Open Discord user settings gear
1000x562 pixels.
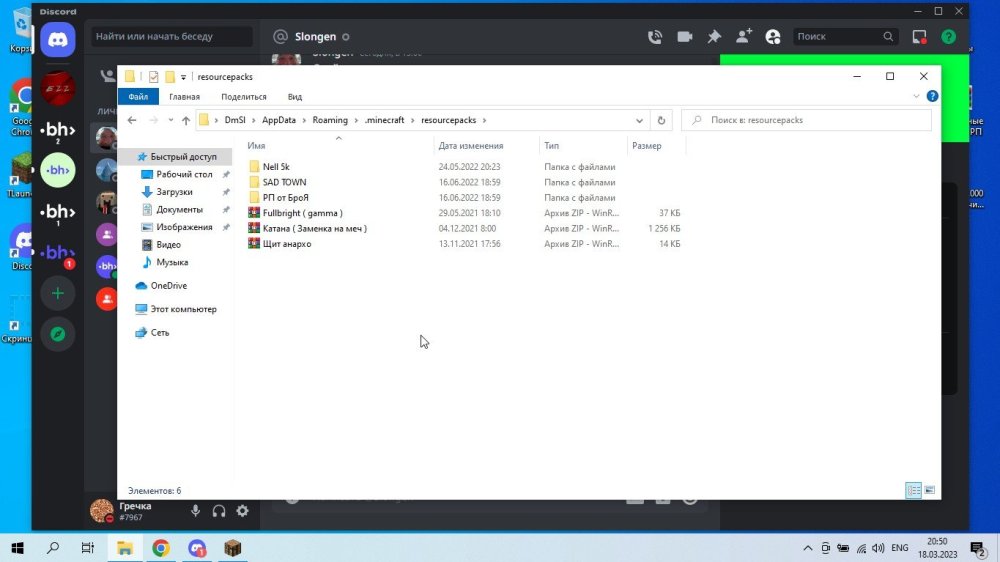click(x=242, y=511)
